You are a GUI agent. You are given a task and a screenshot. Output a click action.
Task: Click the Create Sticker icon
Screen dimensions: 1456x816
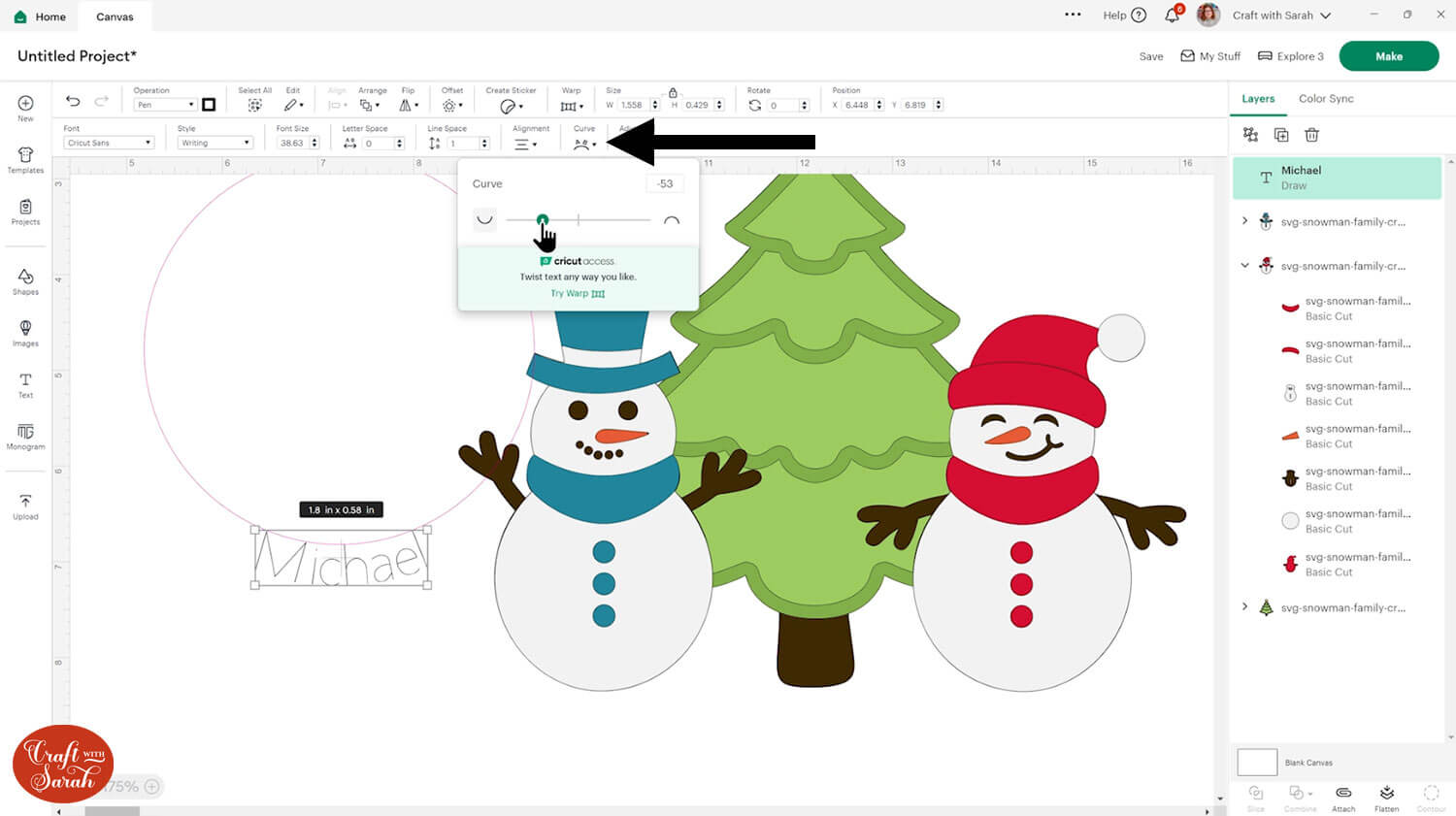[511, 106]
